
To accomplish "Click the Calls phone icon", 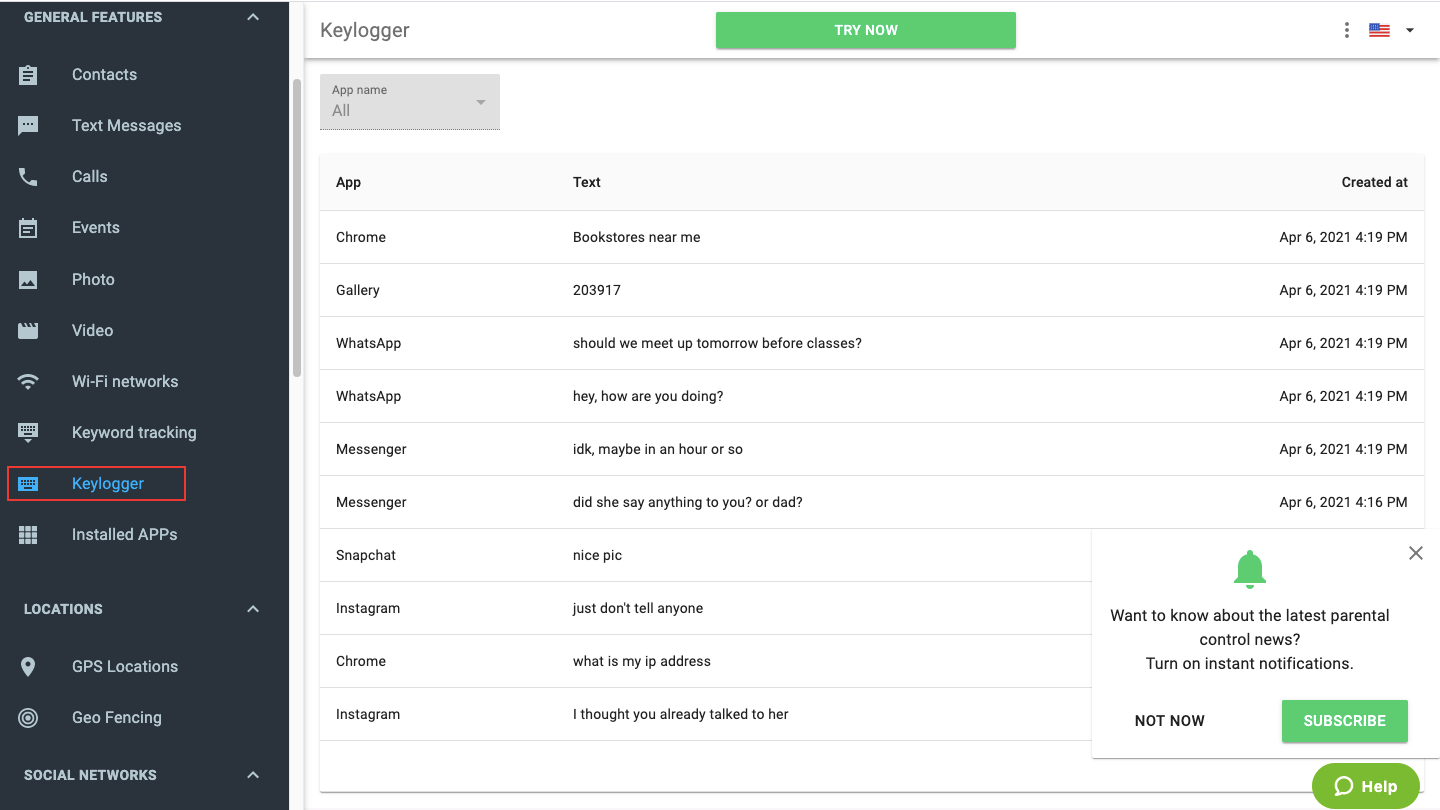I will 28,177.
